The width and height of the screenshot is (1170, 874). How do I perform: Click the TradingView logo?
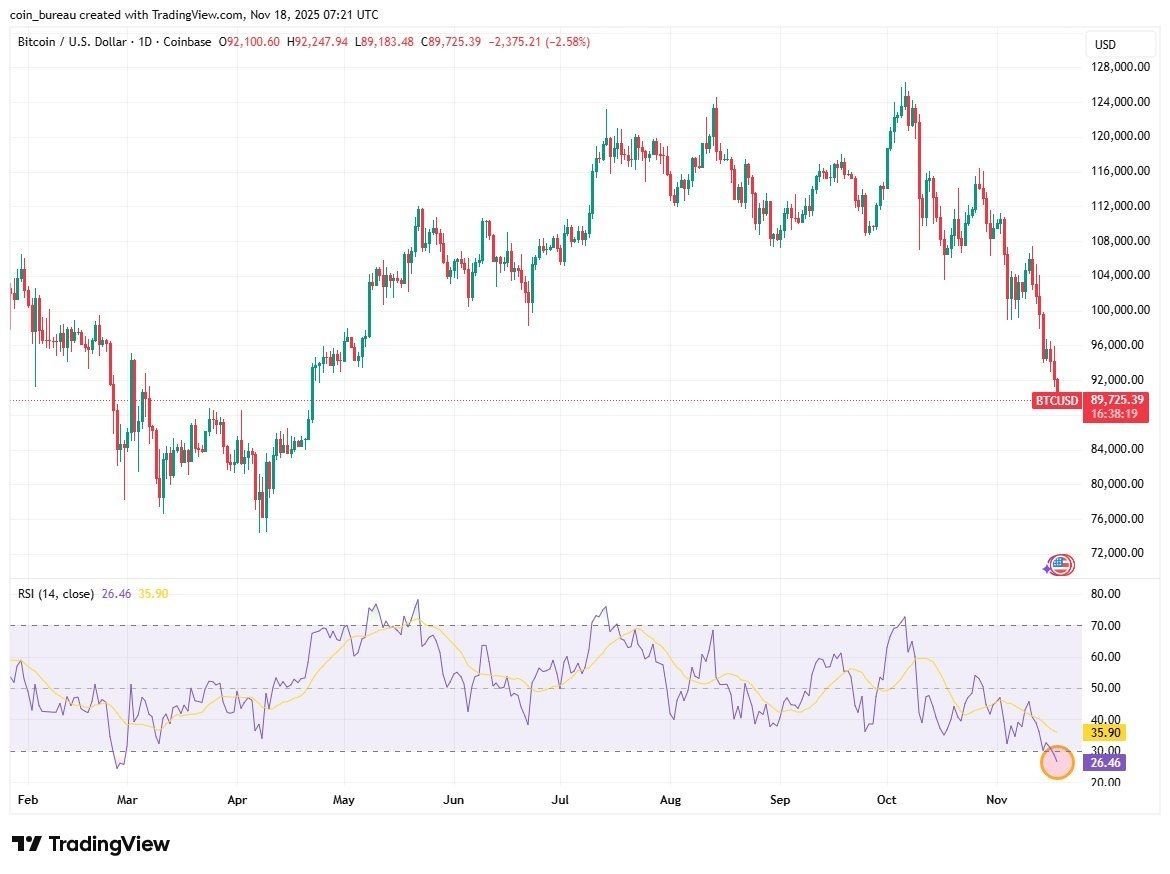coord(90,843)
